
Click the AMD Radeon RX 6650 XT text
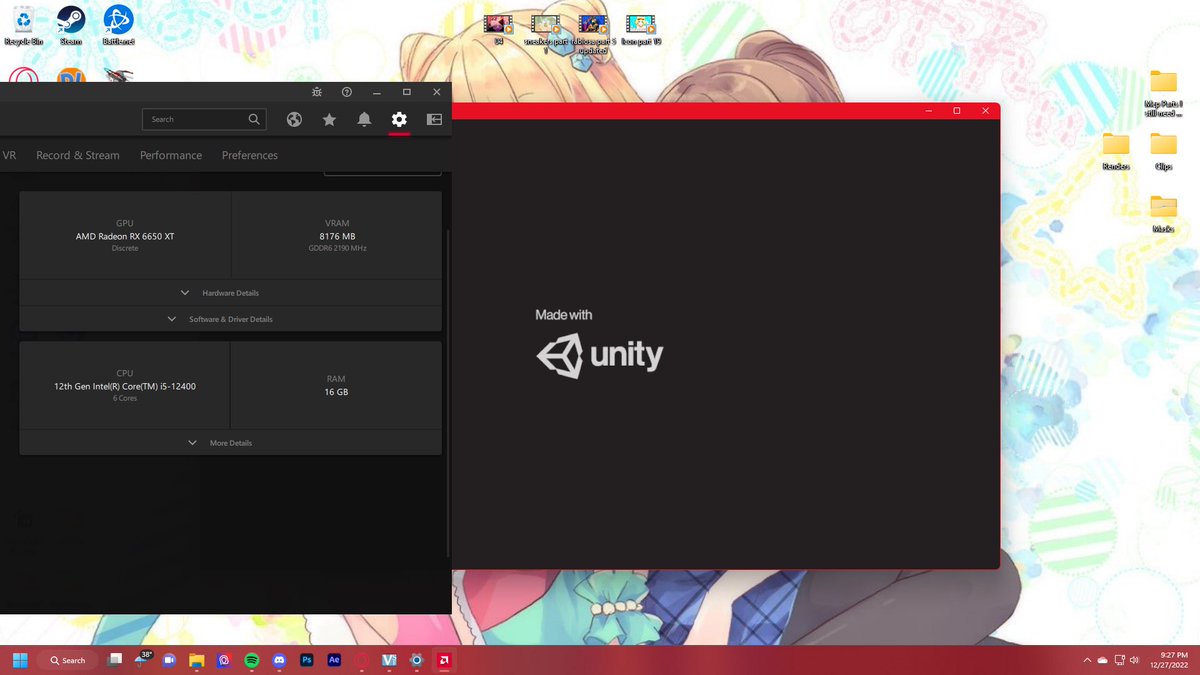point(125,237)
